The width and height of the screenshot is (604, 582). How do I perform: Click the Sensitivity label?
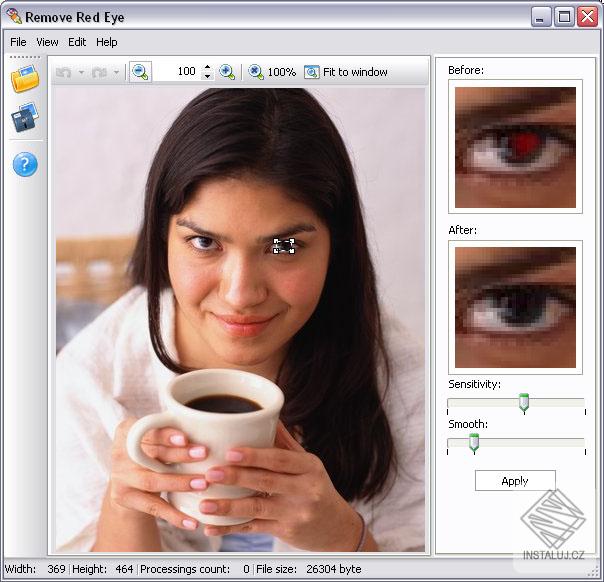pyautogui.click(x=474, y=384)
